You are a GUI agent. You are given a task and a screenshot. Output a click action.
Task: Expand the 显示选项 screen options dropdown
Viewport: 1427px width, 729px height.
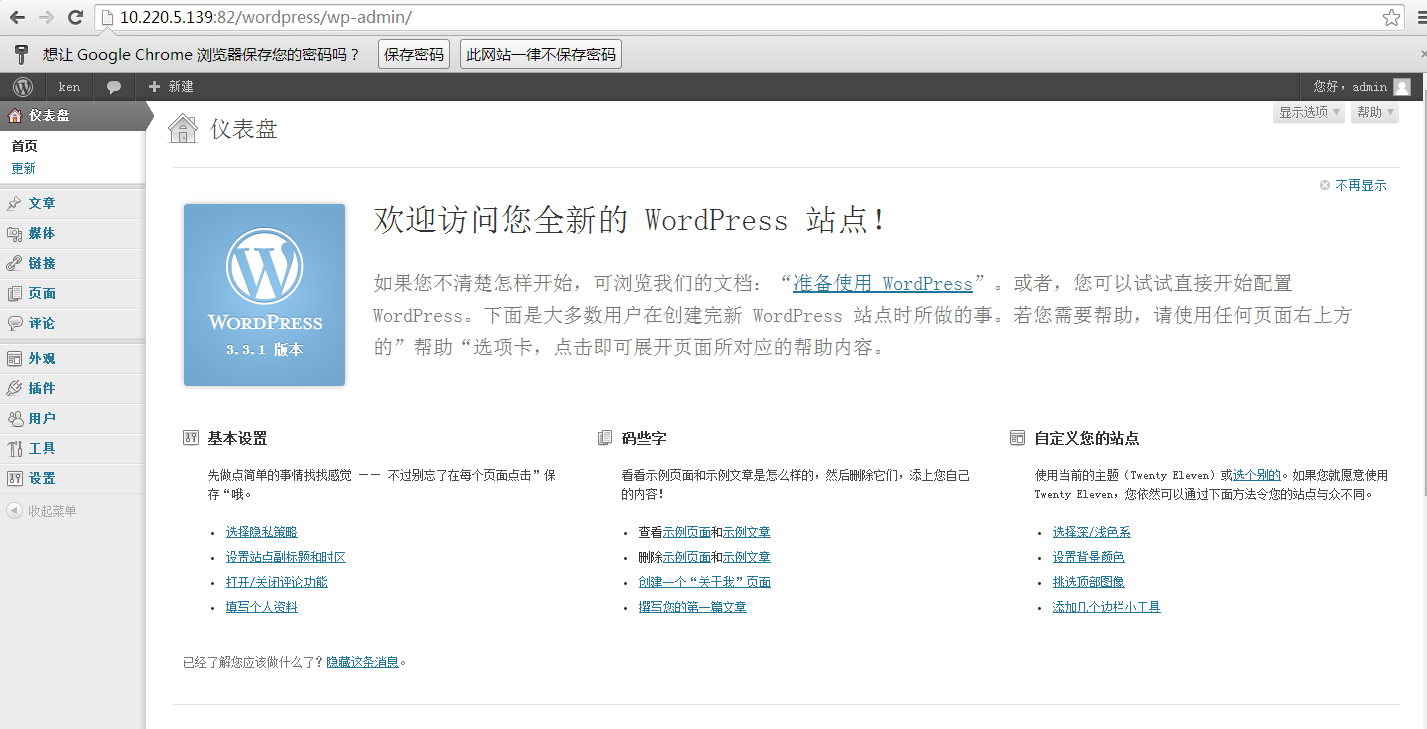click(x=1309, y=112)
